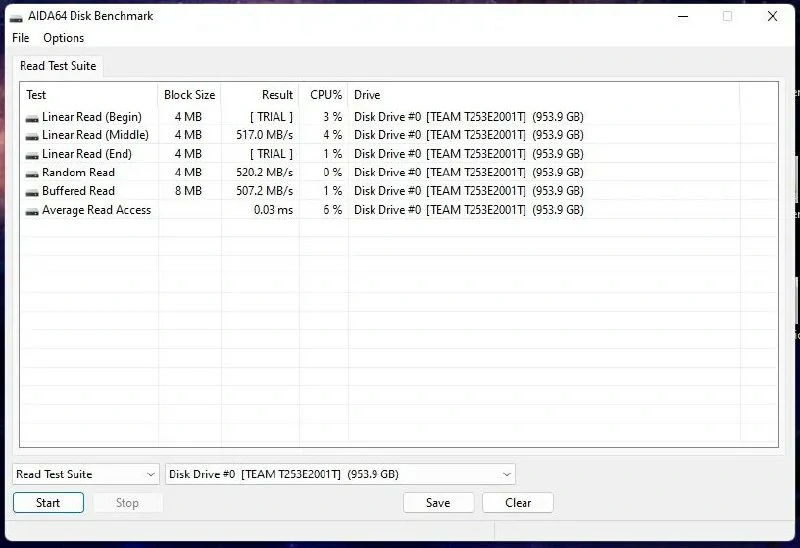
Task: Open the File menu
Action: pyautogui.click(x=20, y=38)
